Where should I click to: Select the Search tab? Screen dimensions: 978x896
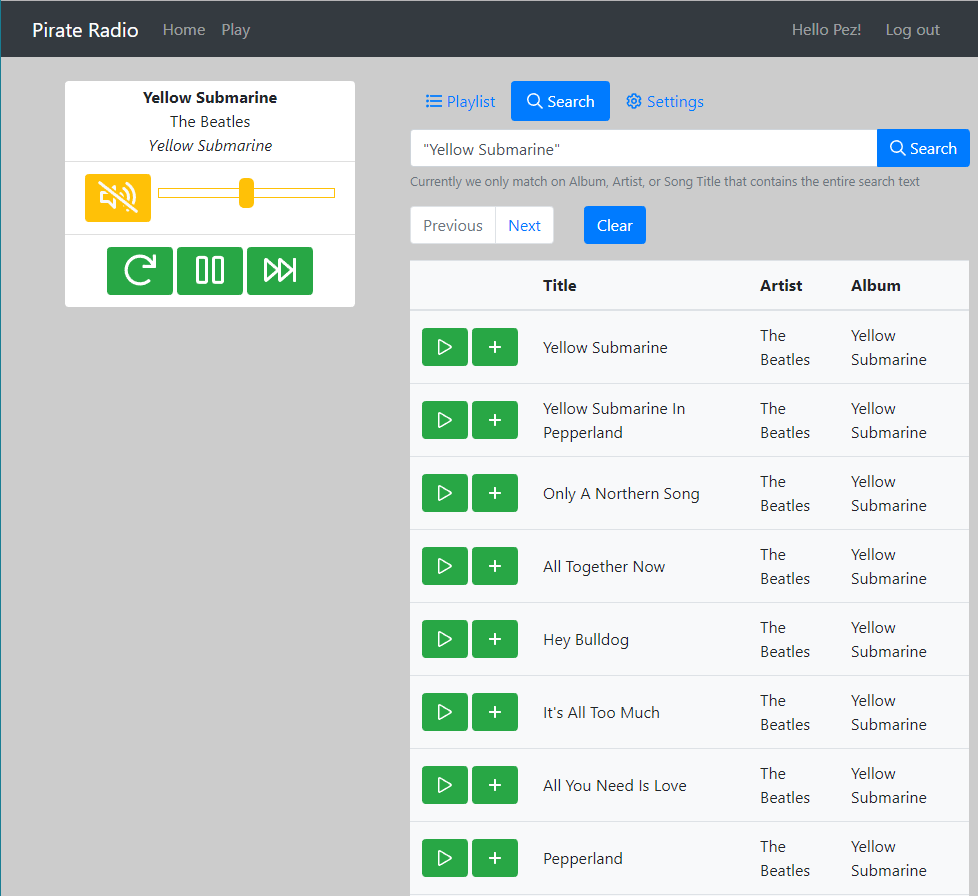coord(560,101)
